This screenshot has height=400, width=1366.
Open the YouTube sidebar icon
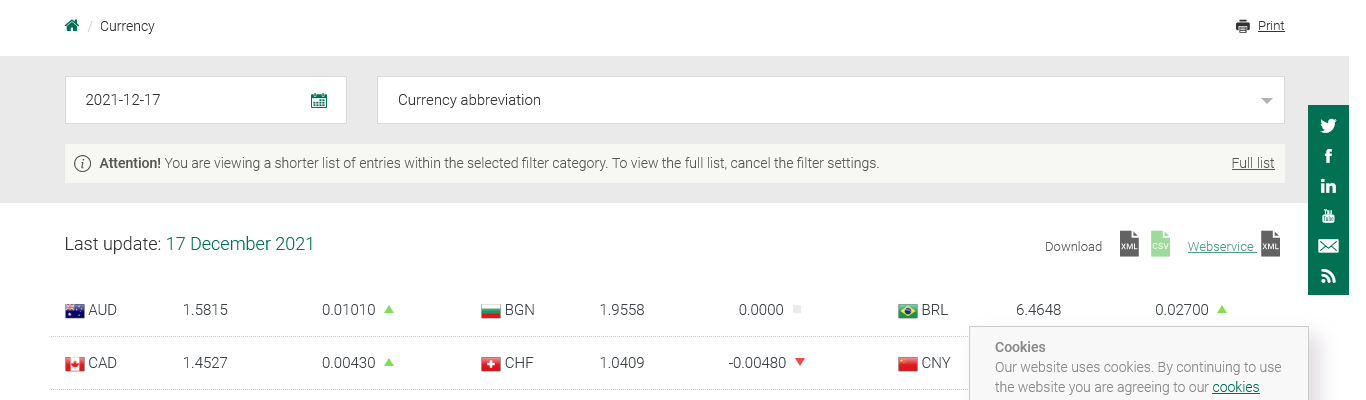click(x=1328, y=216)
